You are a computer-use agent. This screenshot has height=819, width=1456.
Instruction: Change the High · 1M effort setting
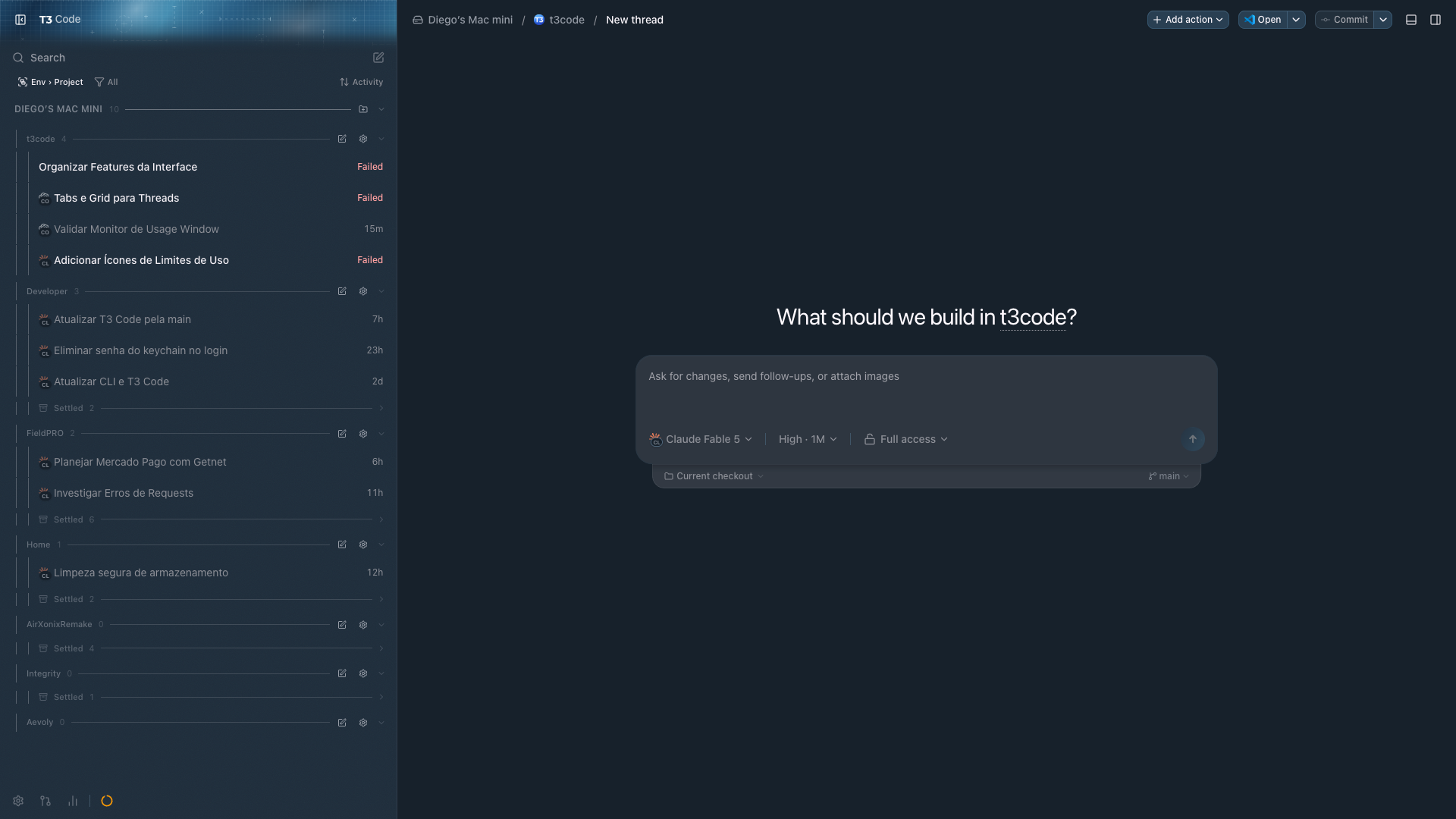point(808,439)
